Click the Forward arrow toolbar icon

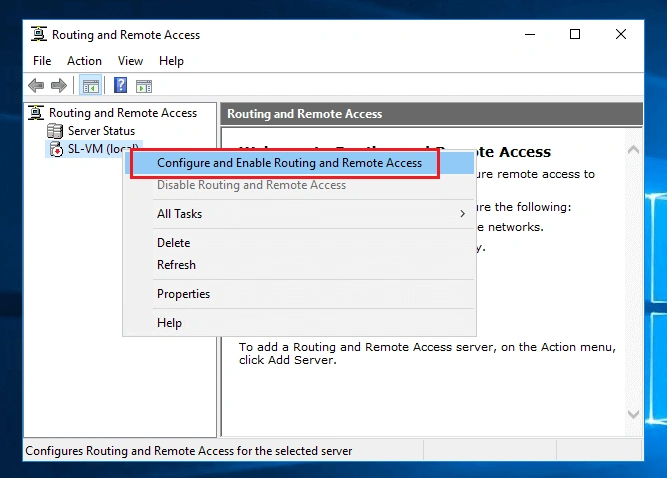tap(59, 85)
